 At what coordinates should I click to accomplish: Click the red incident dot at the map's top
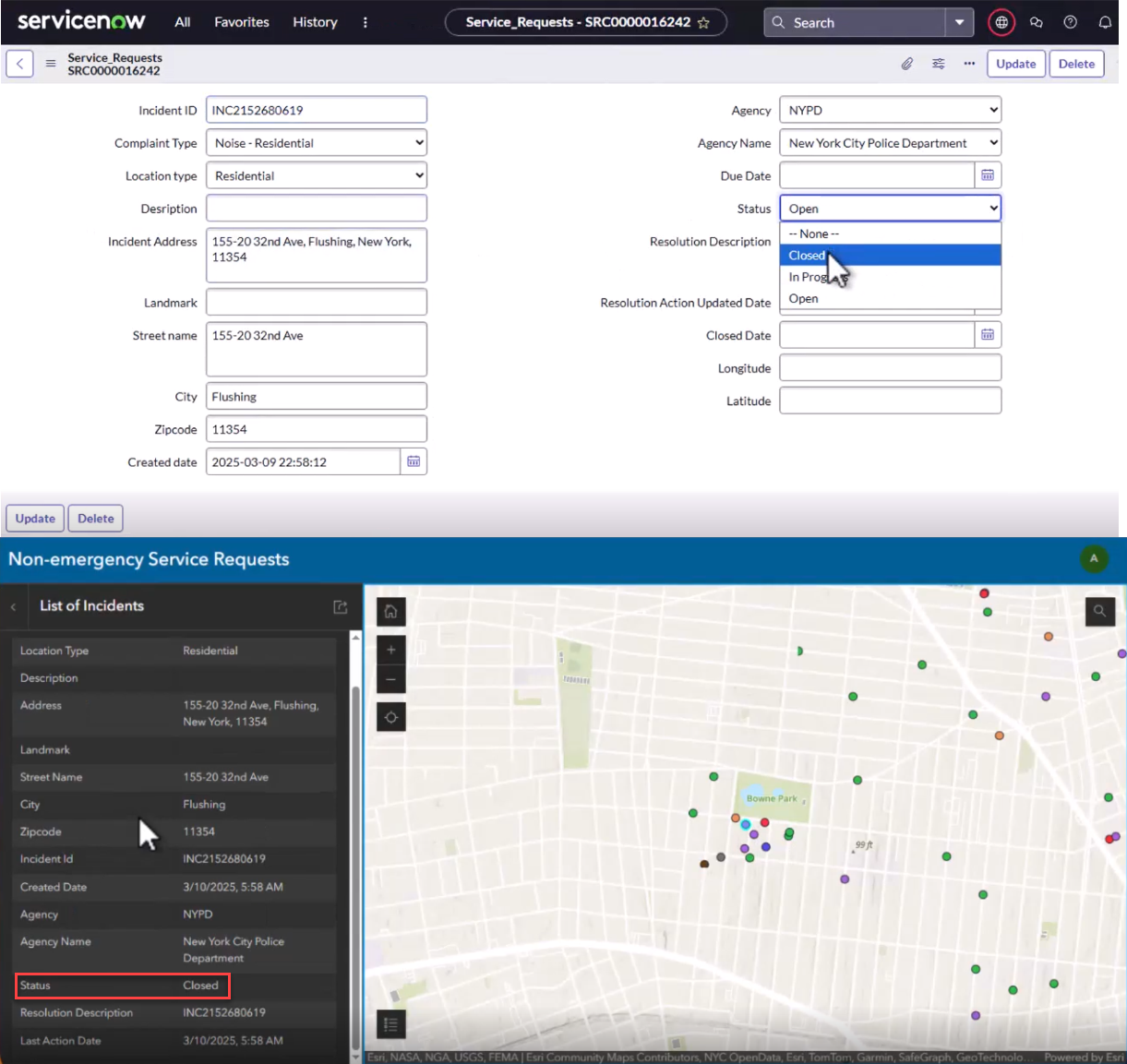tap(984, 593)
